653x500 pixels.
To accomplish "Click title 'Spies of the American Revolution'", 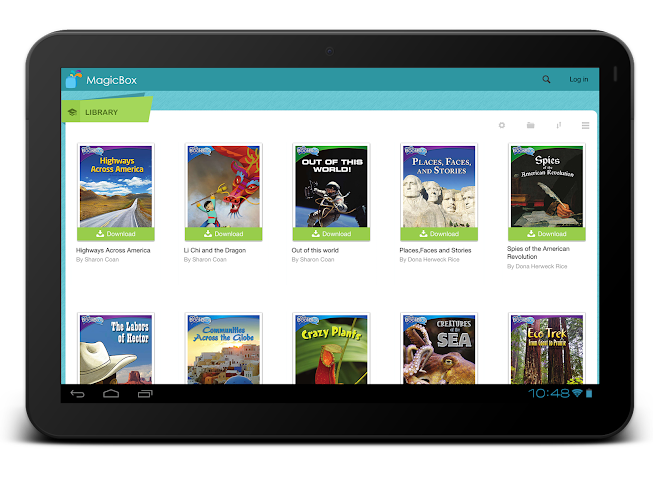I will pyautogui.click(x=538, y=252).
